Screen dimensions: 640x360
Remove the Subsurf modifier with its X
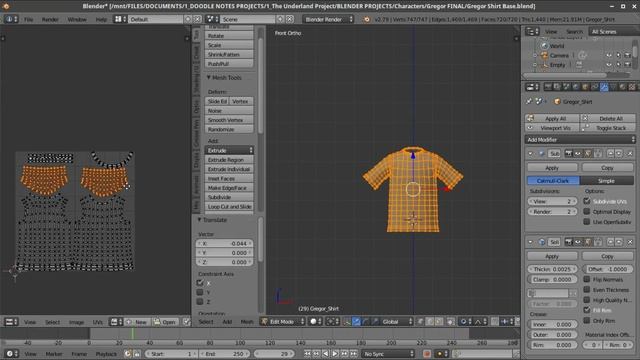(630, 153)
